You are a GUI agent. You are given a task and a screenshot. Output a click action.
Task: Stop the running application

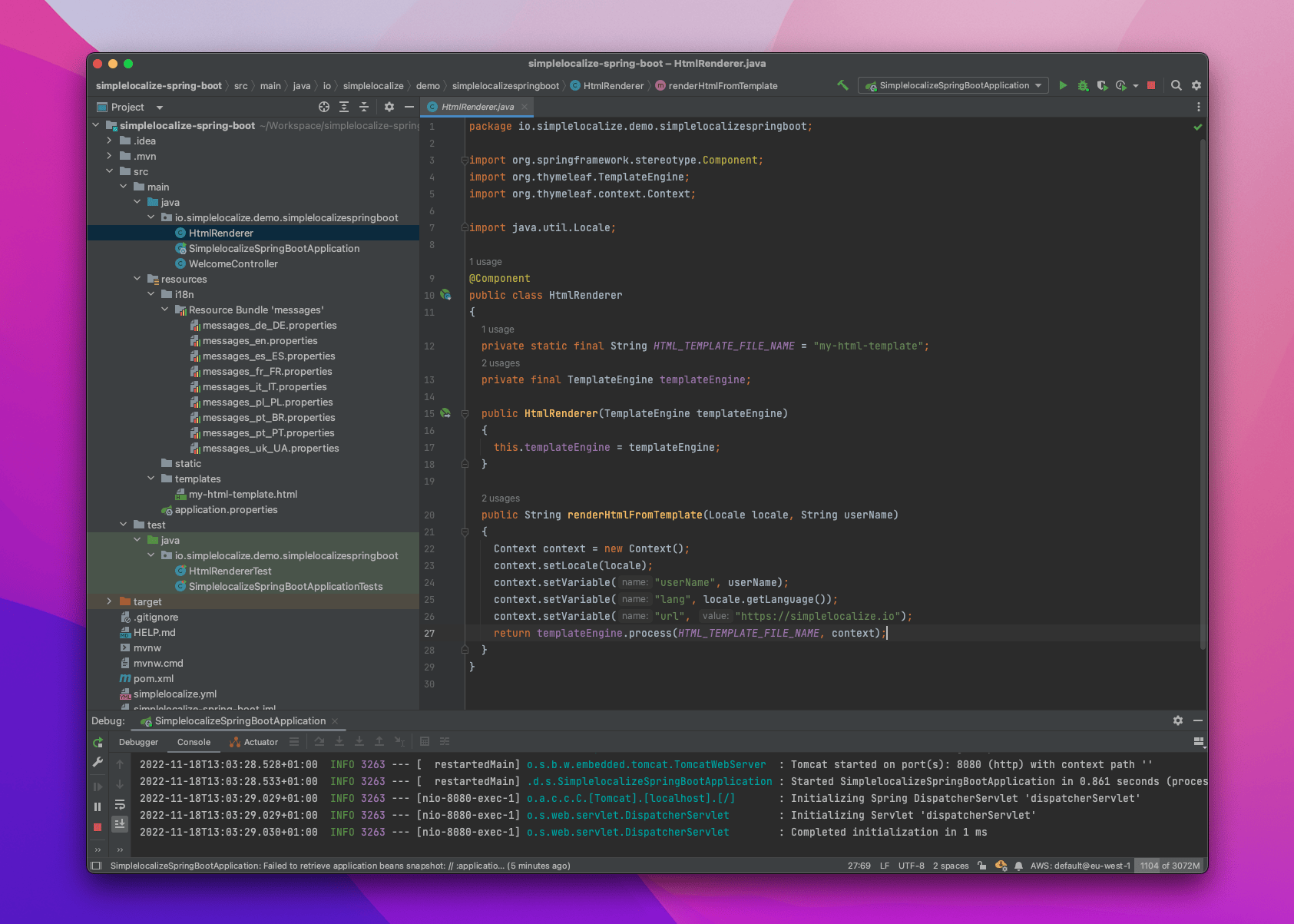pos(1151,85)
